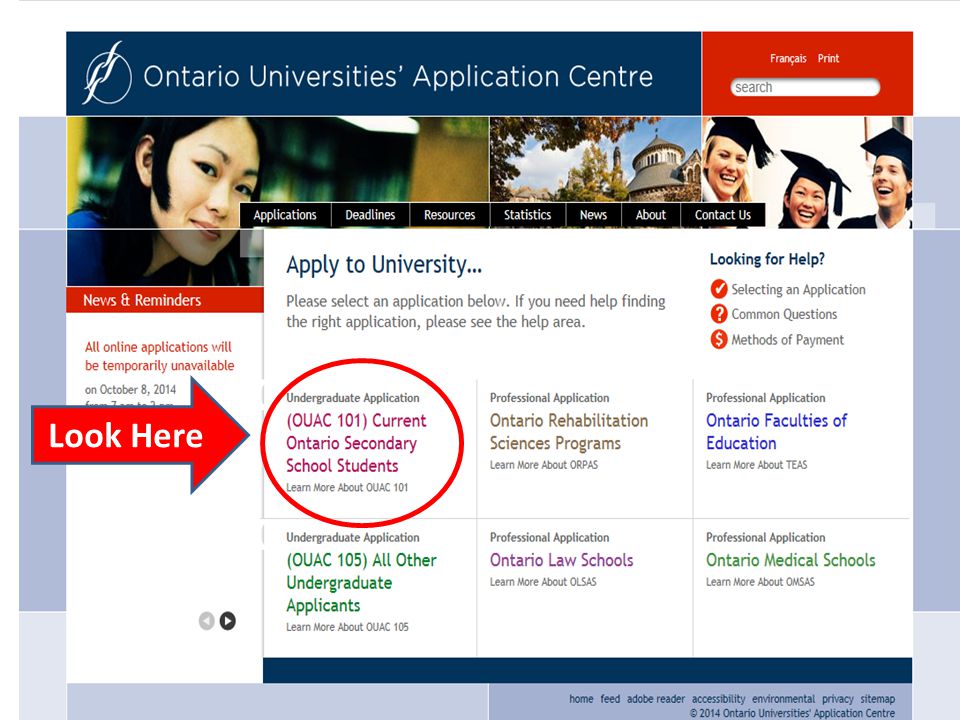Click the on October 8, 2014 date text
This screenshot has width=960, height=720.
130,389
